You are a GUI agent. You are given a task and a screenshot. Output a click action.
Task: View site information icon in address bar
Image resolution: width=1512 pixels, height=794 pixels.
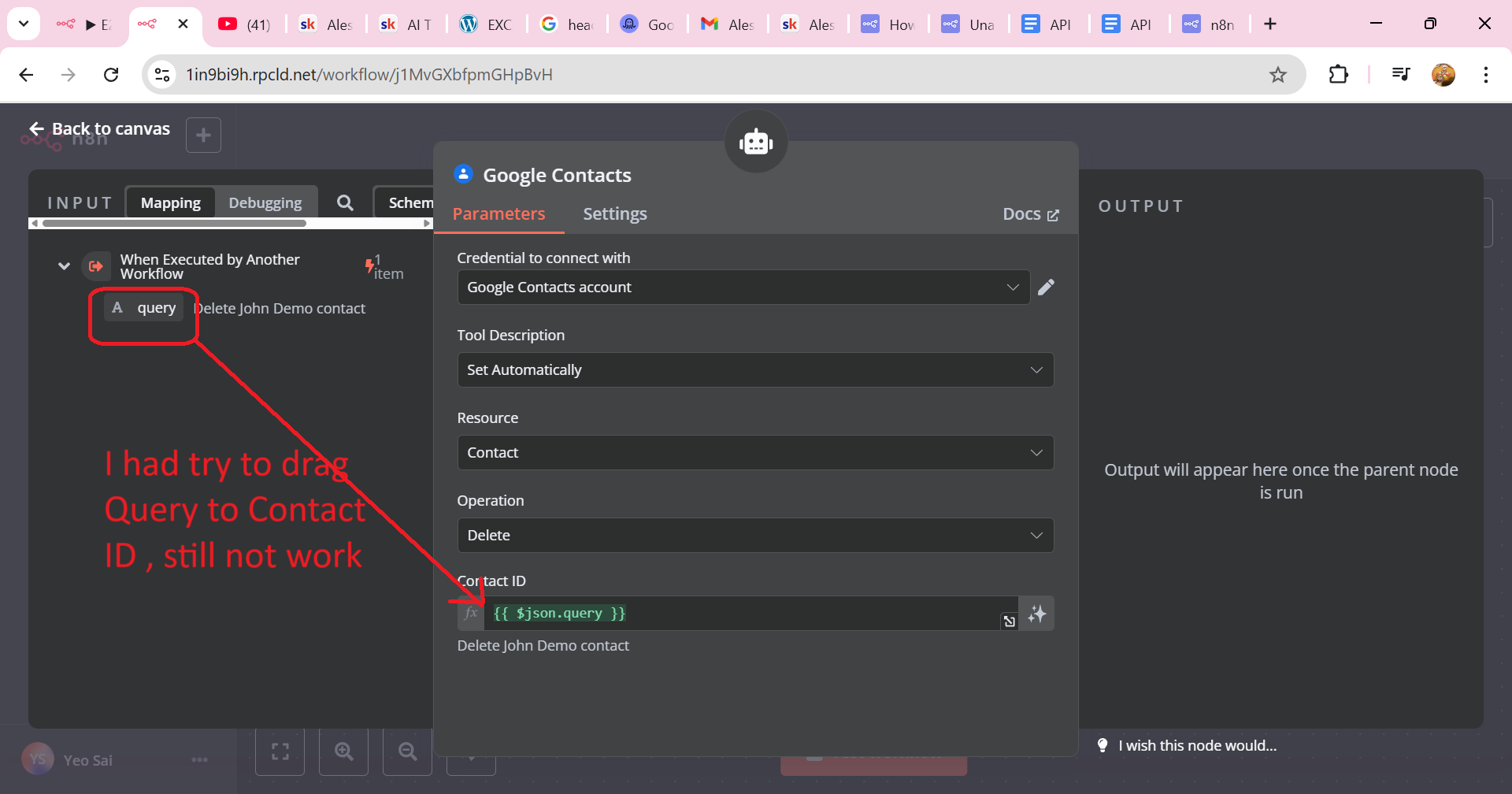point(162,75)
